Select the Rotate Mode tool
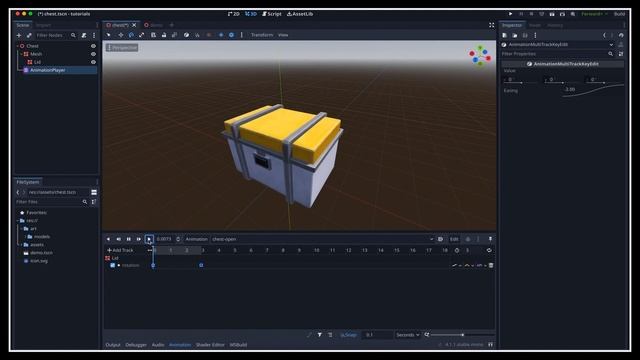 click(131, 35)
